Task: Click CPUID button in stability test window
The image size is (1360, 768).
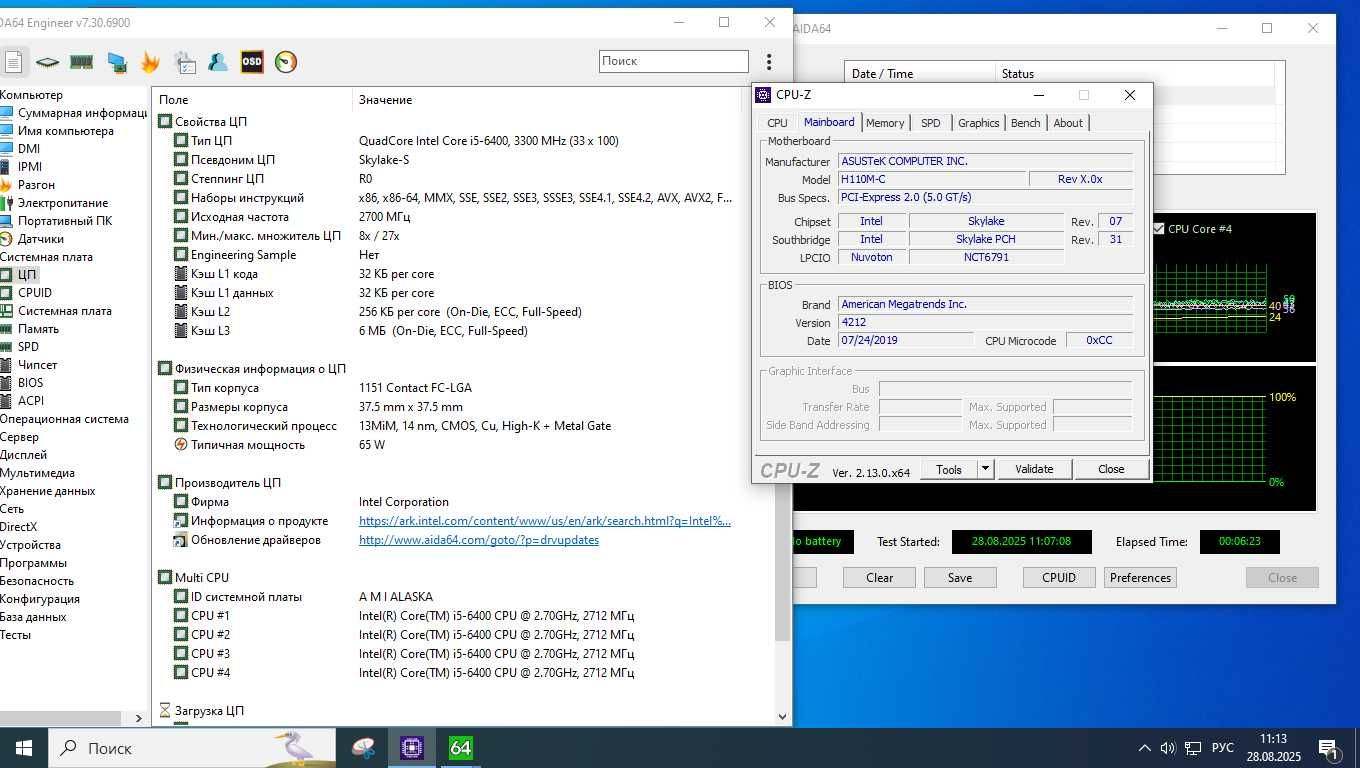Action: tap(1059, 577)
